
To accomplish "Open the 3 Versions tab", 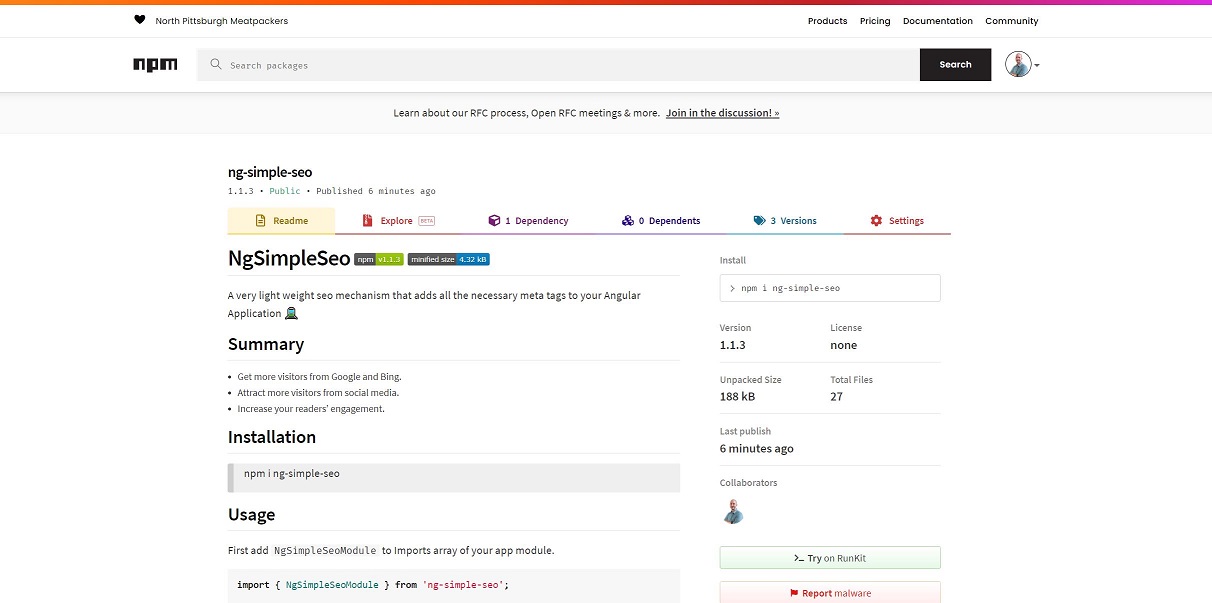I will click(785, 221).
